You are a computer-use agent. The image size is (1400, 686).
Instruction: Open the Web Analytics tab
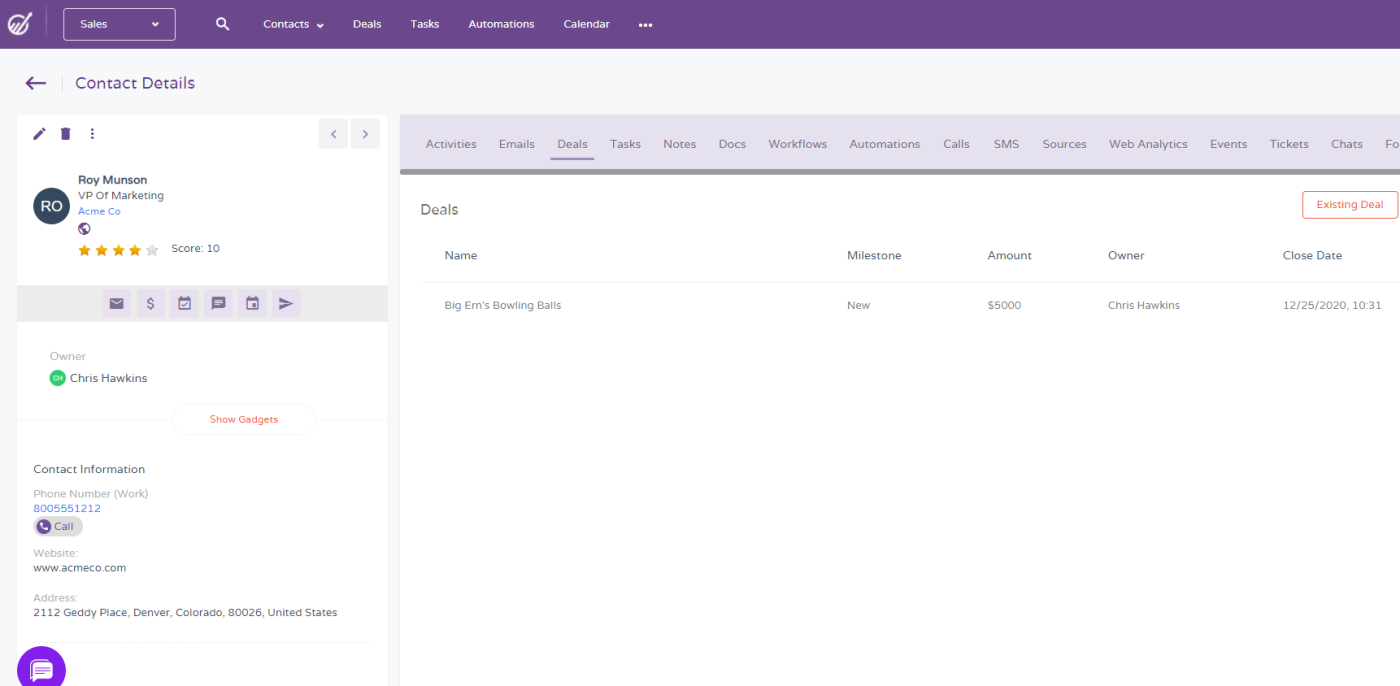pyautogui.click(x=1147, y=144)
